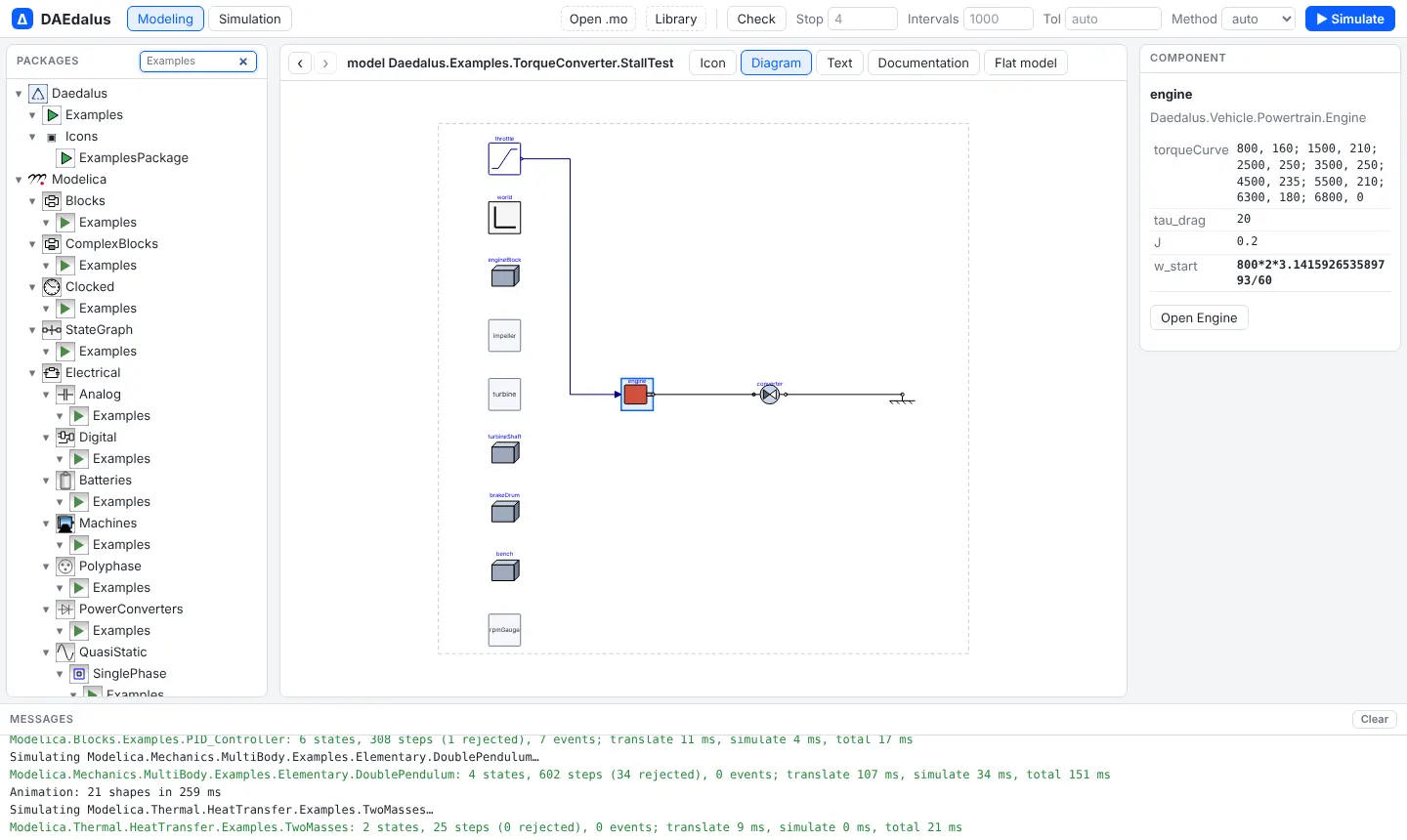This screenshot has width=1407, height=840.
Task: Click the Polyphase package icon
Action: [65, 567]
